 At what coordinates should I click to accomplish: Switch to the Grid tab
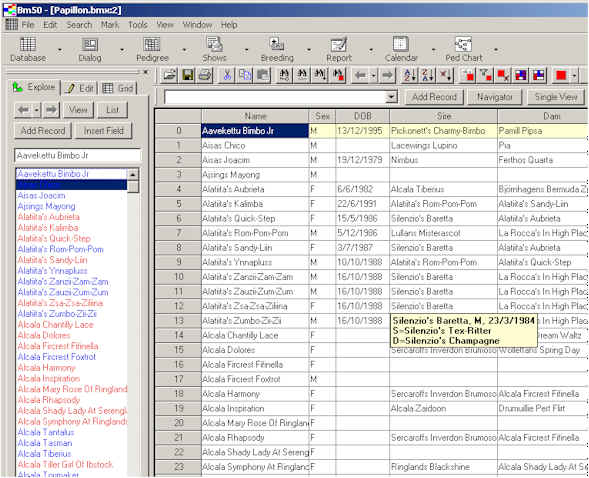point(118,88)
